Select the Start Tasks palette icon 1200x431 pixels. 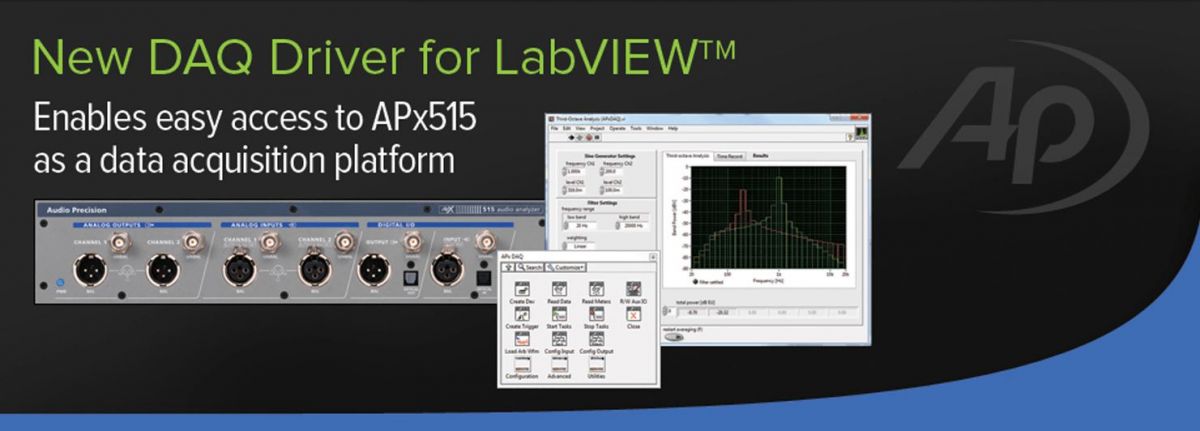click(560, 314)
